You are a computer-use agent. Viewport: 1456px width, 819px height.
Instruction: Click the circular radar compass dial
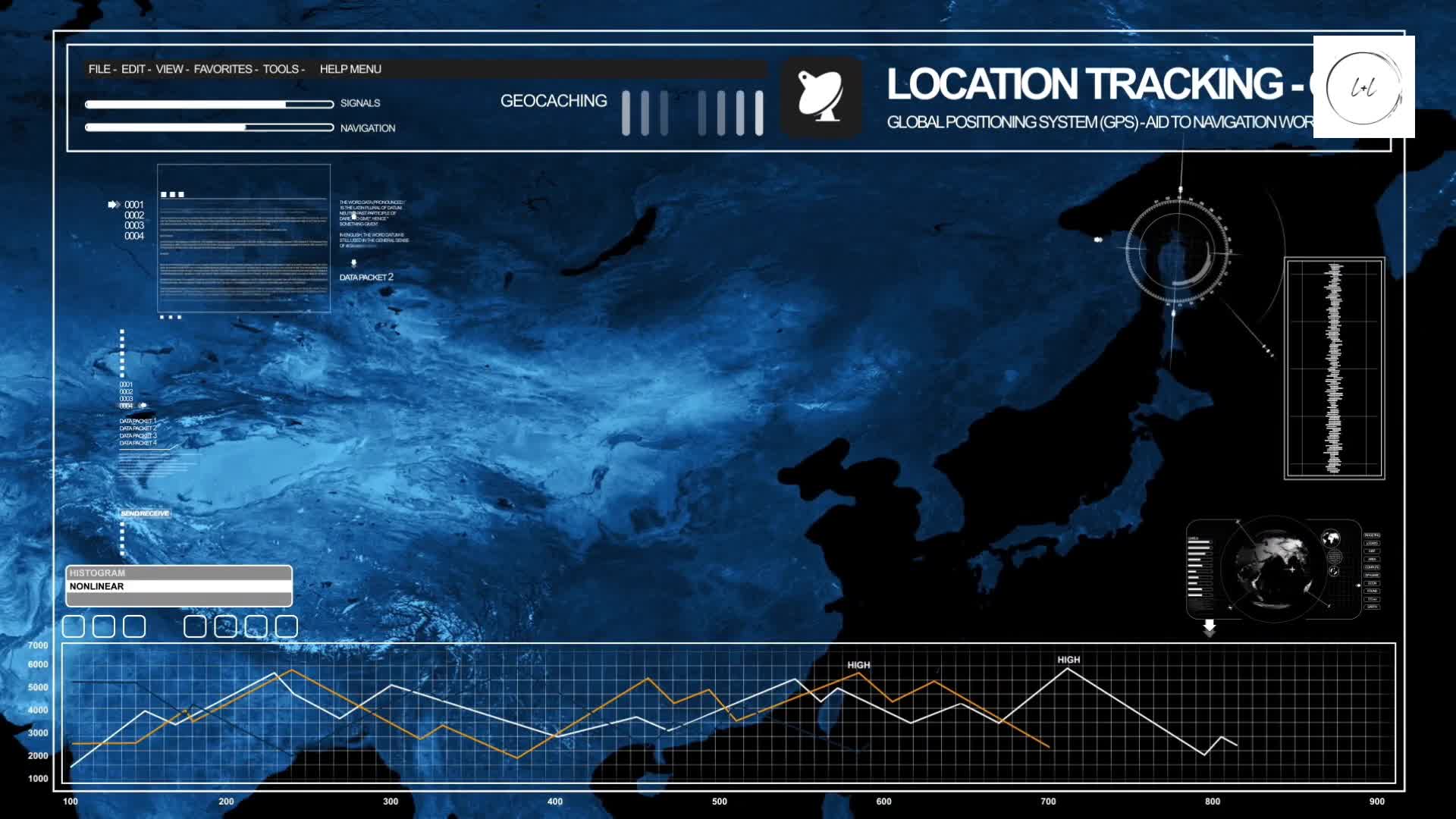click(1178, 250)
